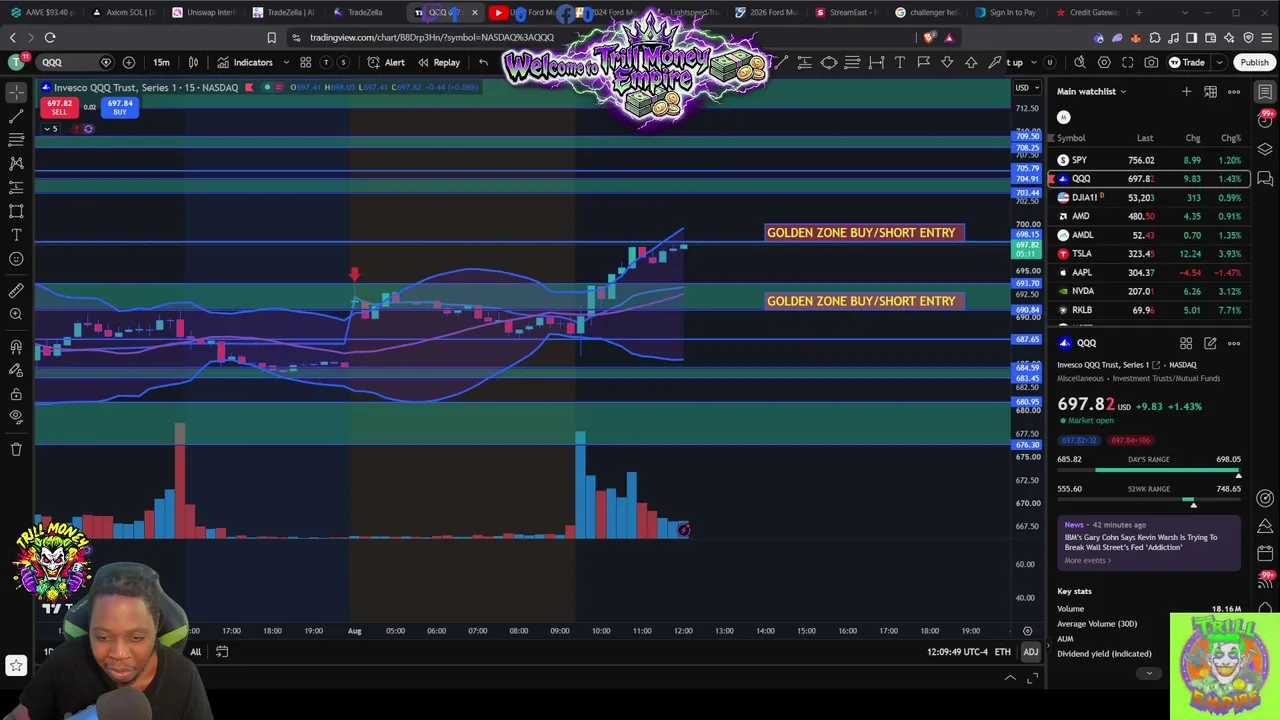Image resolution: width=1280 pixels, height=720 pixels.
Task: Expand the Trade button dropdown arrow
Action: pyautogui.click(x=1219, y=62)
